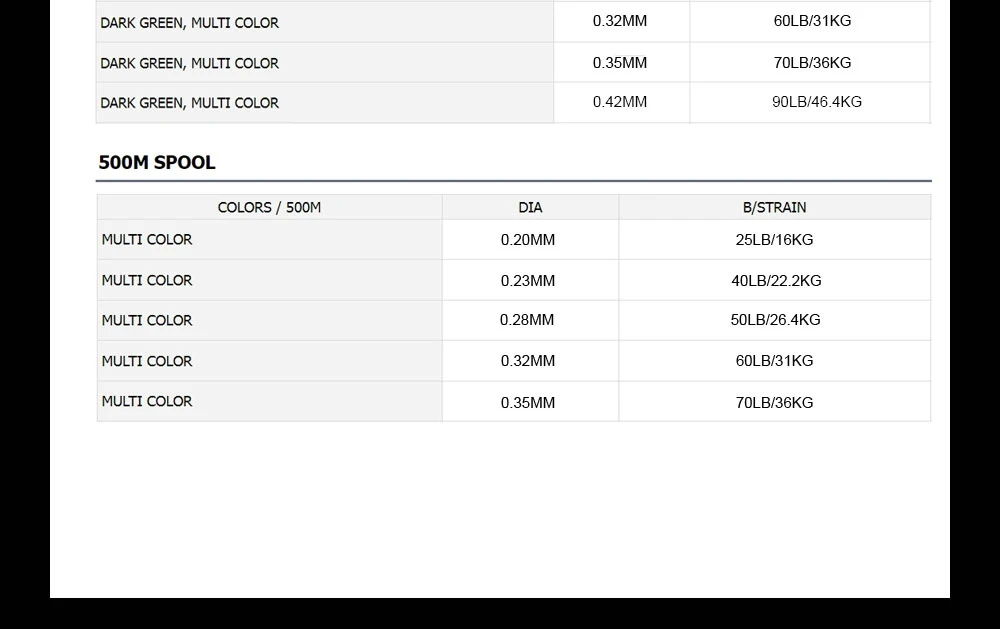Select 0.35MM in the 500M spool table
Screen dimensions: 1000x629
click(528, 402)
